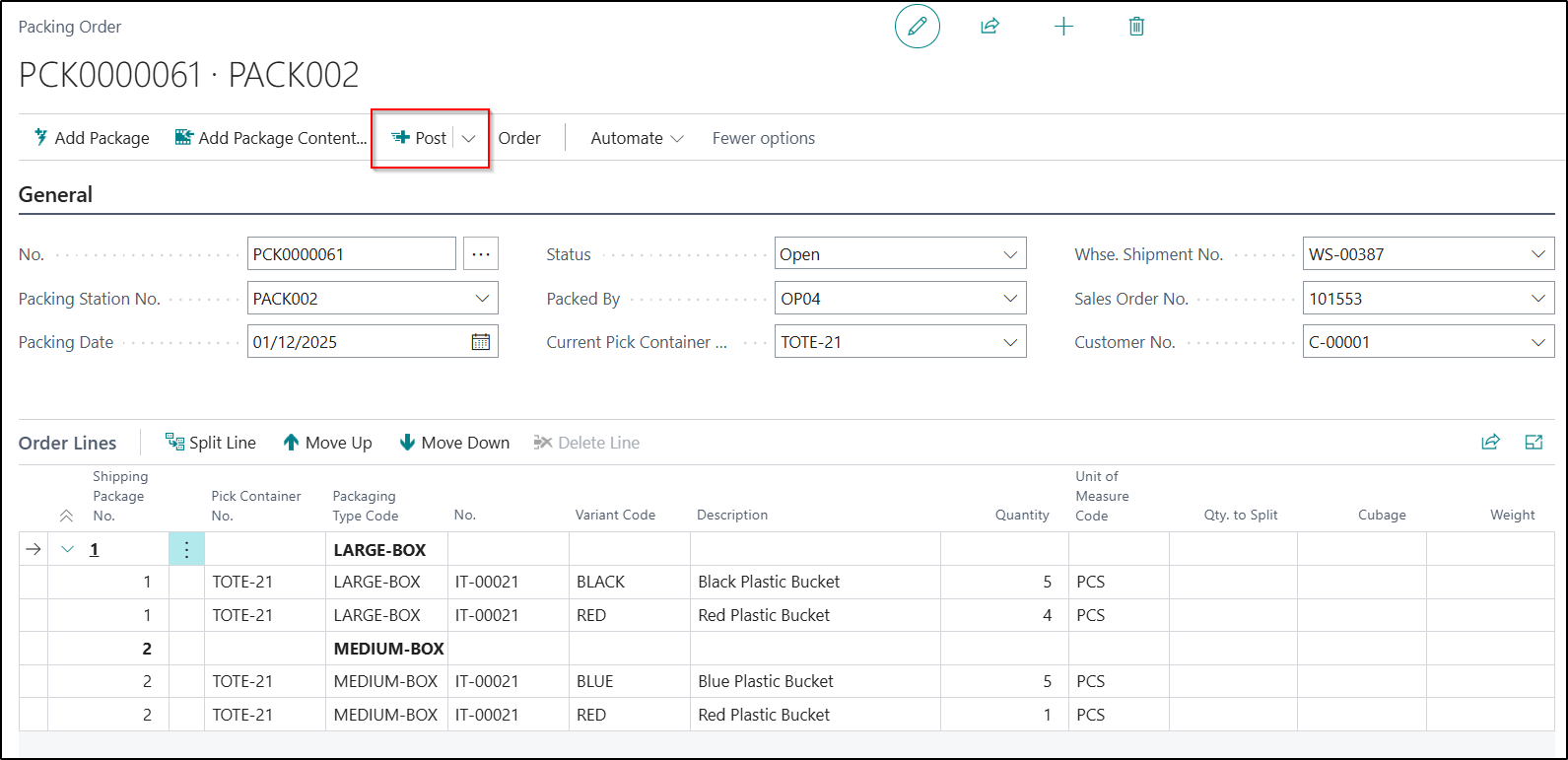Click the pencil edit icon
Screen dimensions: 1568x760
[917, 27]
